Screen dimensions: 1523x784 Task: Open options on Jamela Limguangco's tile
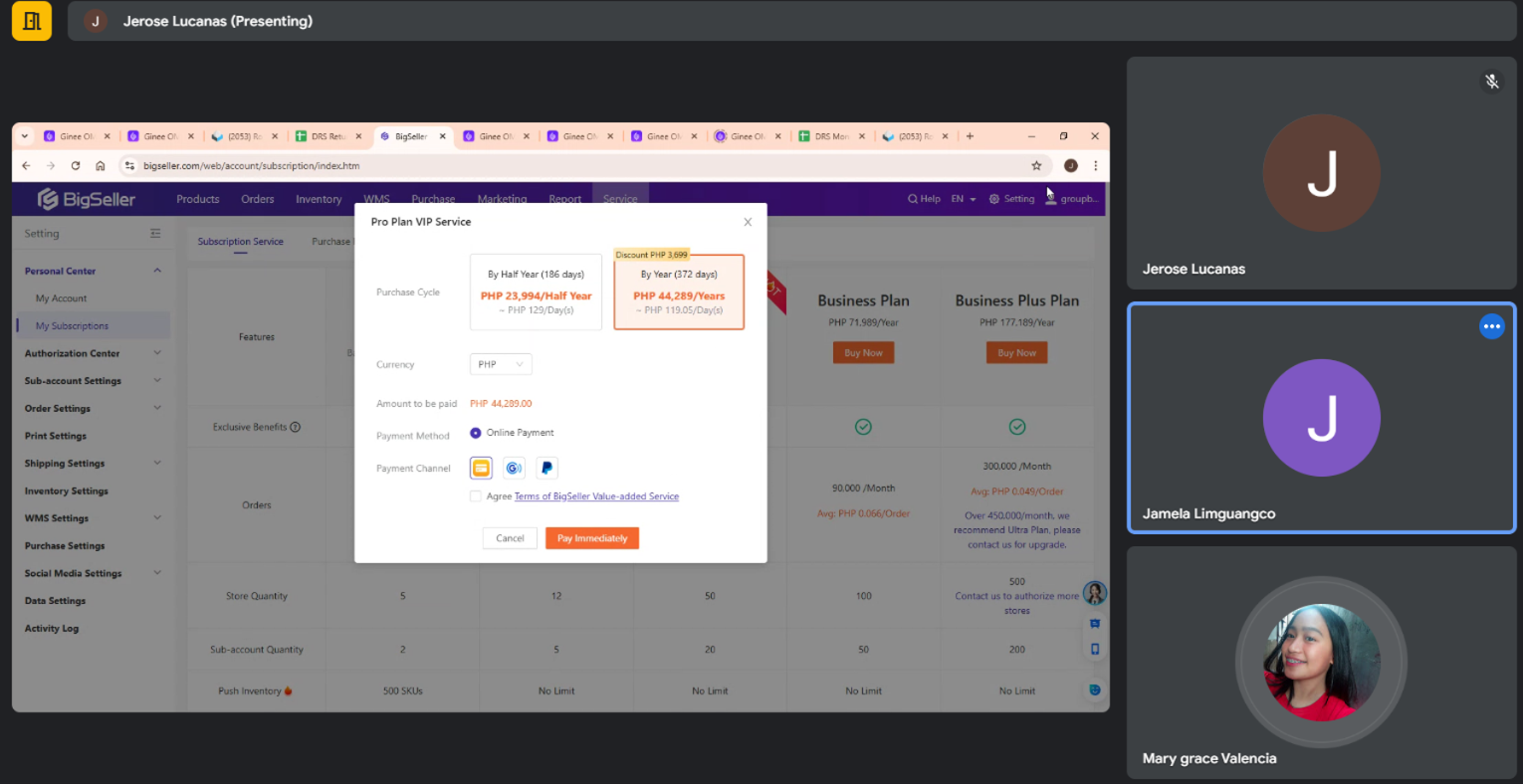pos(1491,326)
